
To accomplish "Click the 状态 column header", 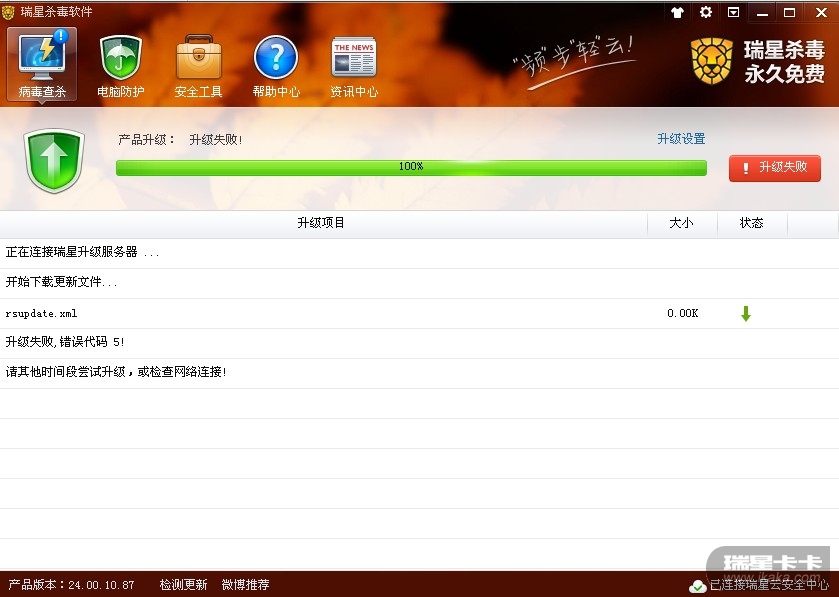I will [x=752, y=223].
